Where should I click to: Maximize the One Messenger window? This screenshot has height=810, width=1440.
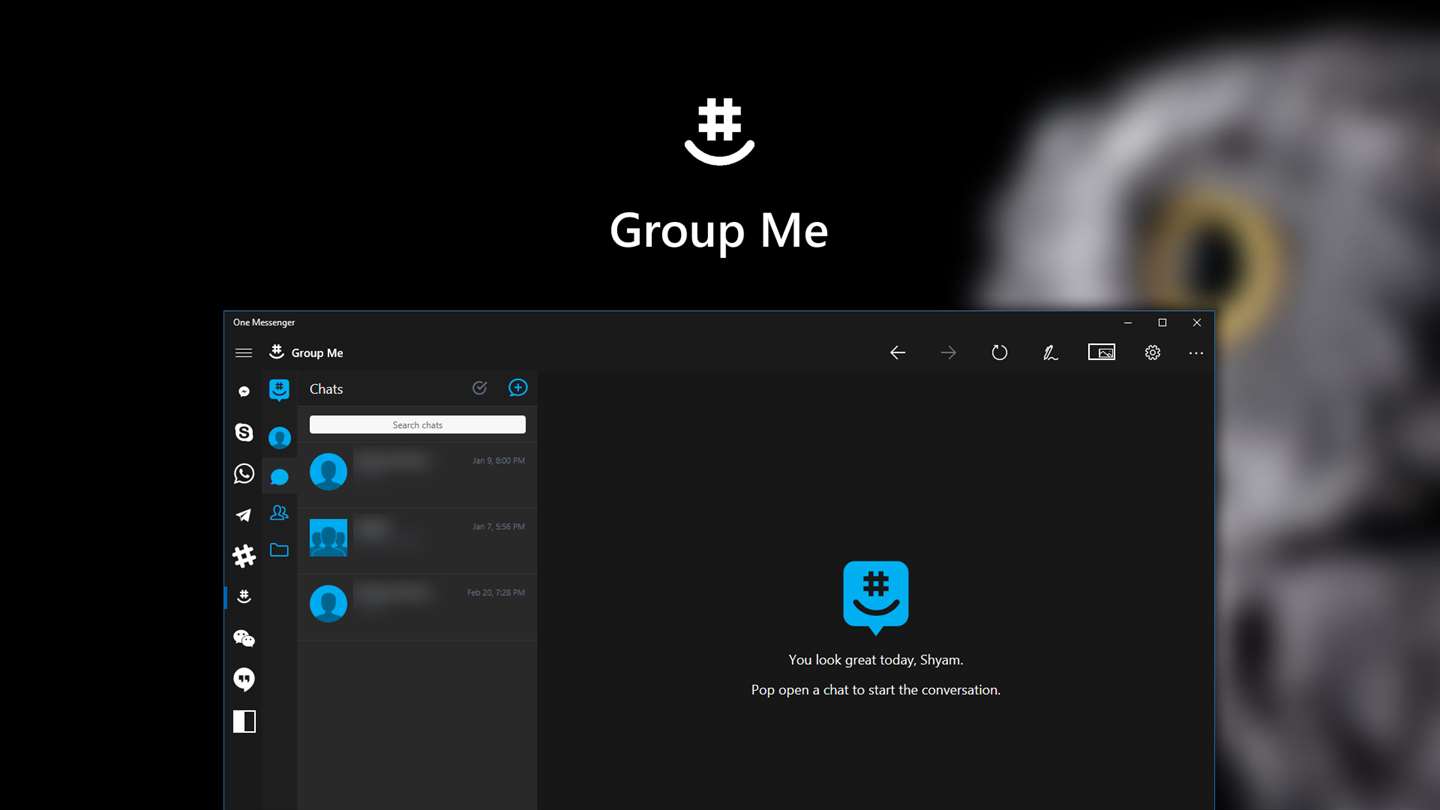coord(1162,323)
